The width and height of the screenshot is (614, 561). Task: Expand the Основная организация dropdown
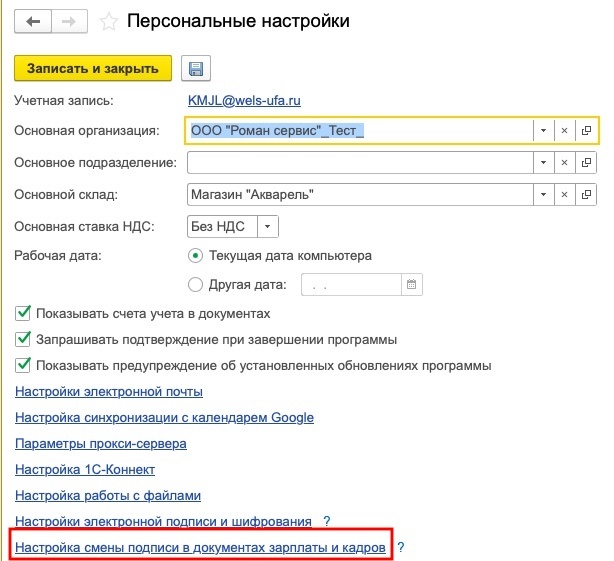click(x=544, y=130)
